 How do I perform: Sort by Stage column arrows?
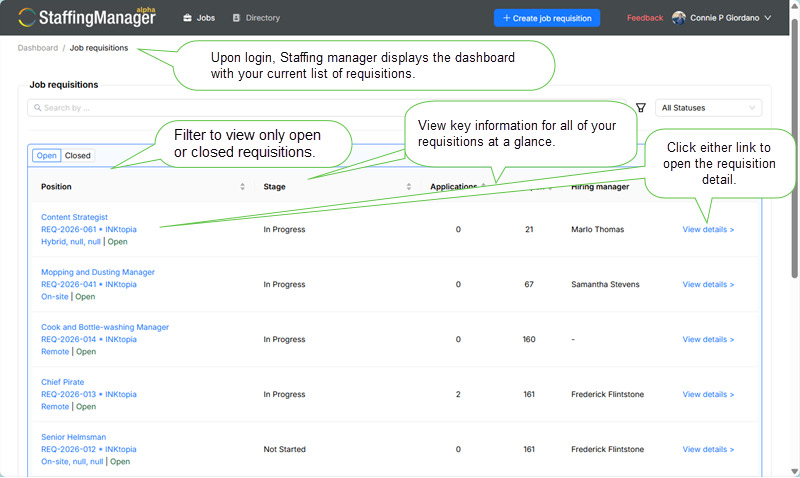pyautogui.click(x=409, y=187)
